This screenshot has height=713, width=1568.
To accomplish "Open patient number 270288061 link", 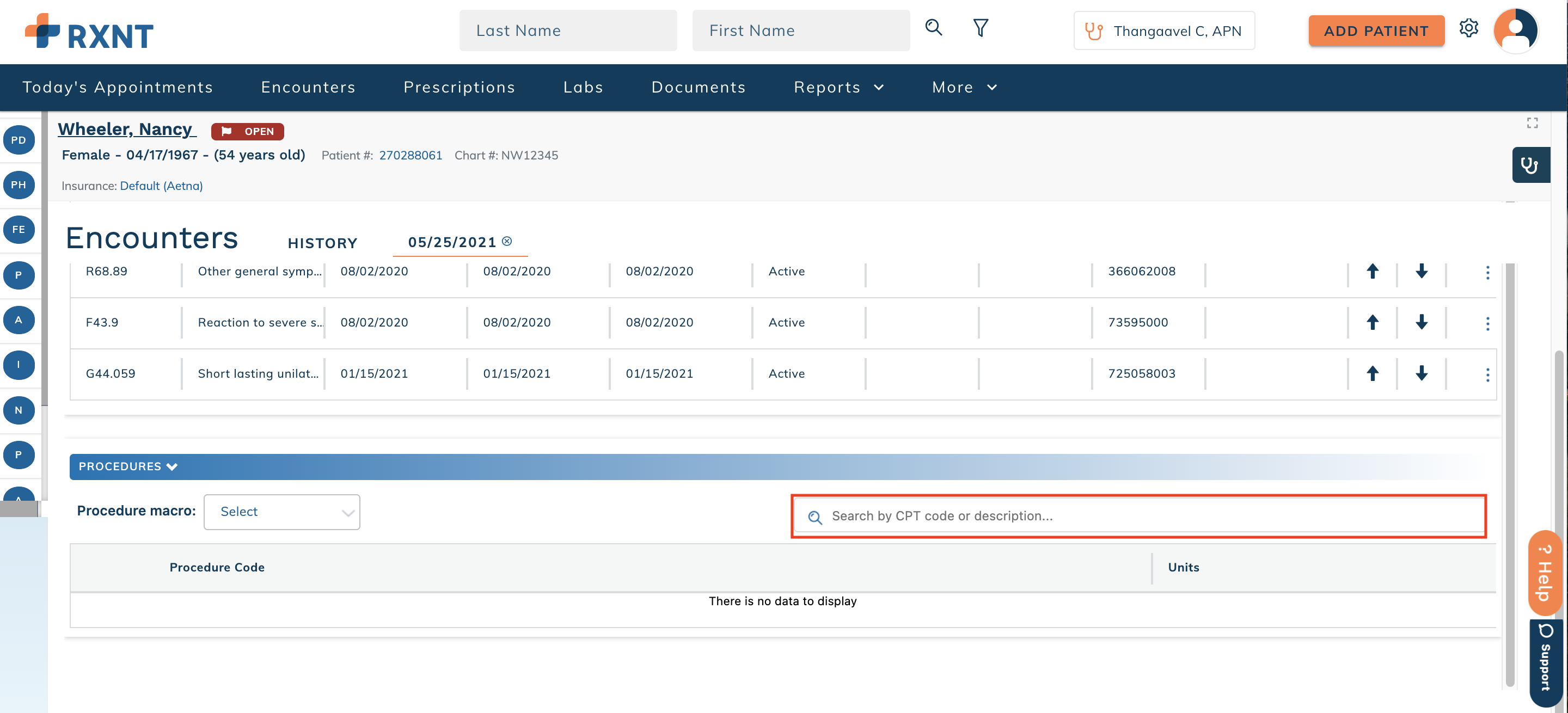I will point(411,155).
